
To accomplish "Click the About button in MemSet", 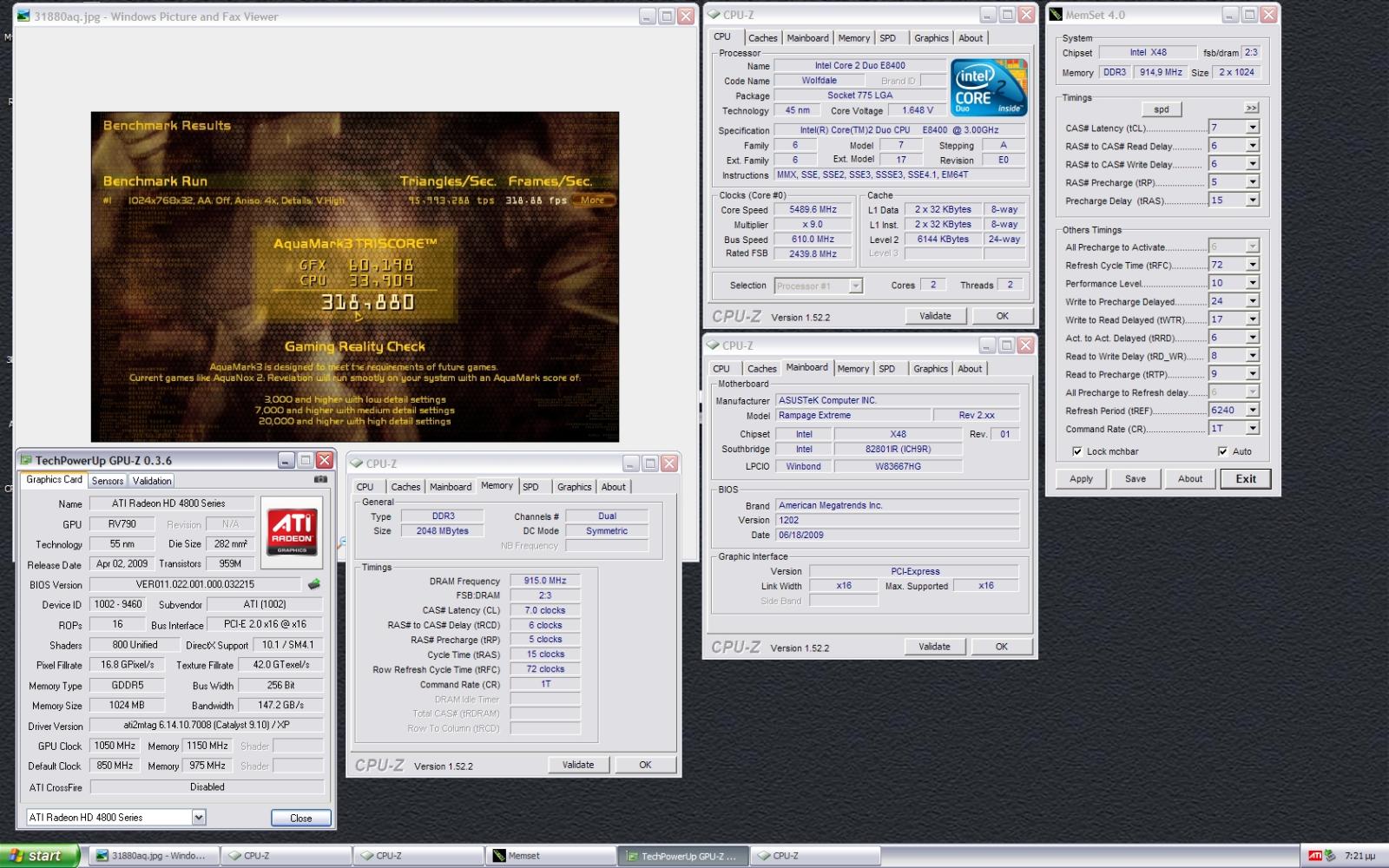I will 1190,479.
